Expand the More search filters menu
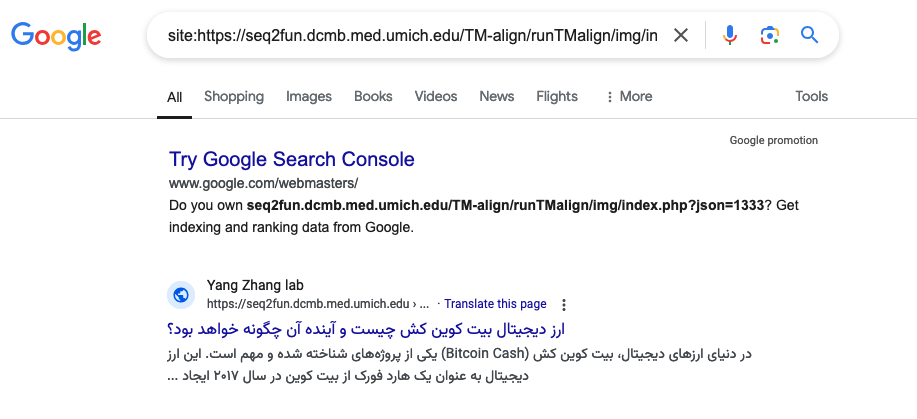917x419 pixels. coord(629,97)
